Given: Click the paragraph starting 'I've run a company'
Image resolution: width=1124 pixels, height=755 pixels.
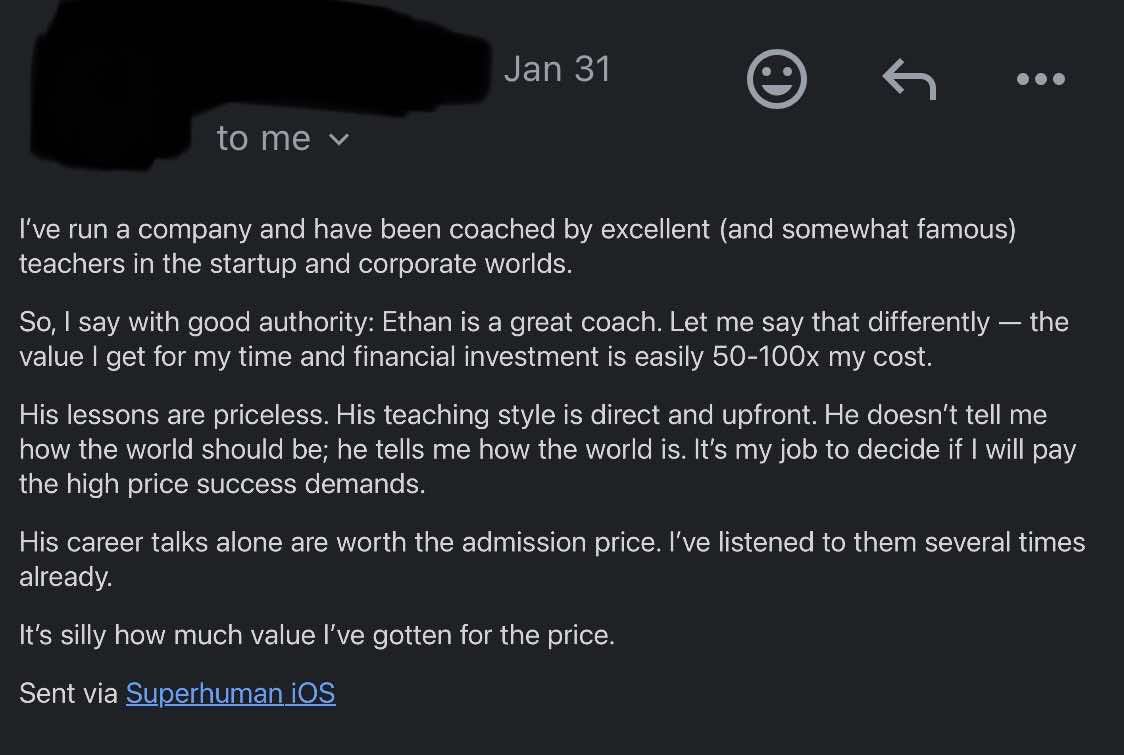Looking at the screenshot, I should tap(517, 247).
